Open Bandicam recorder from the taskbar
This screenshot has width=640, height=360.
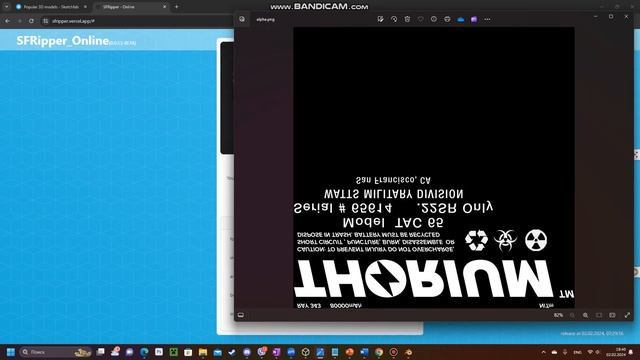pyautogui.click(x=393, y=352)
